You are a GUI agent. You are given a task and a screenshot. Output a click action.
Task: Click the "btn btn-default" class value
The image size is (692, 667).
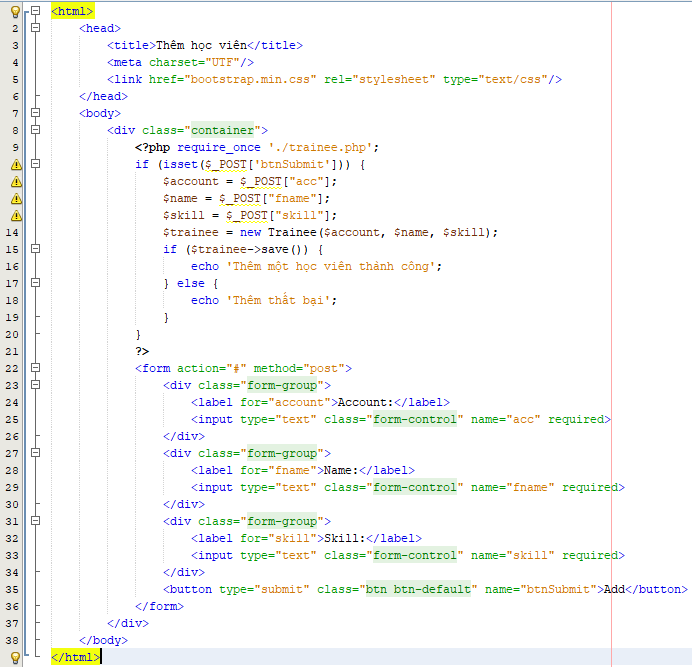coord(418,590)
